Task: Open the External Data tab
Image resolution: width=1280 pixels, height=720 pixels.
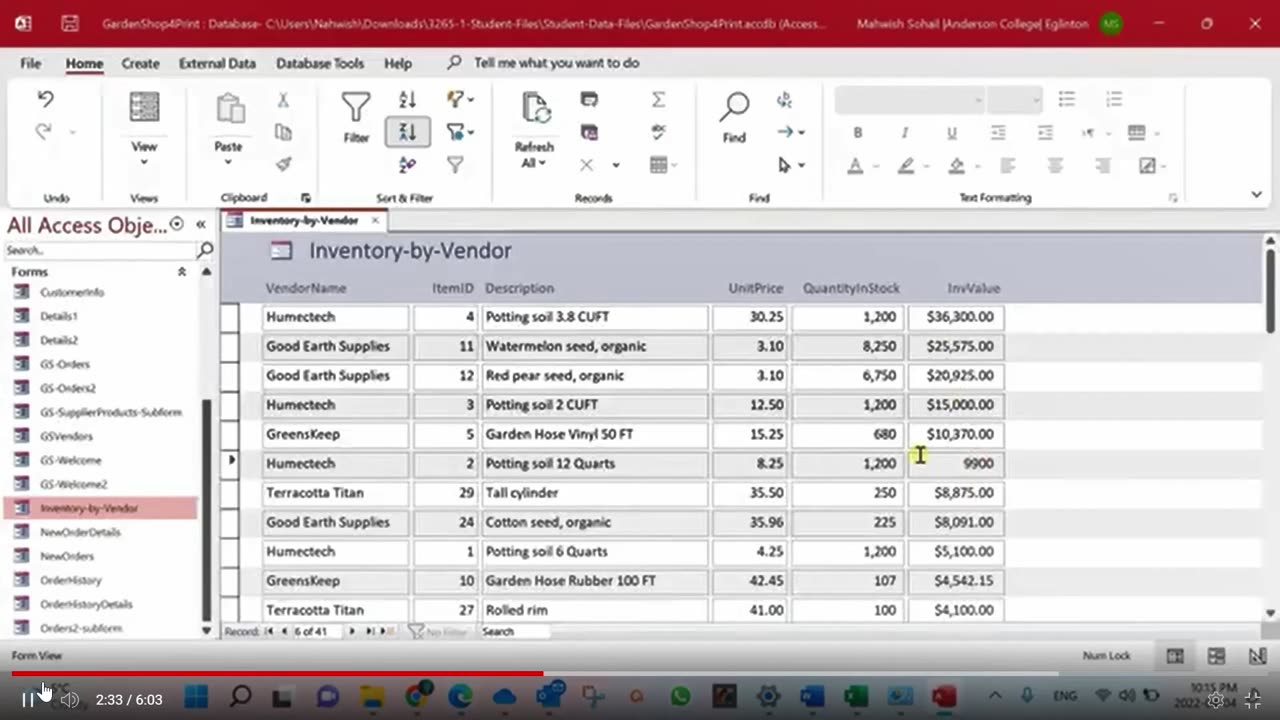Action: click(217, 63)
